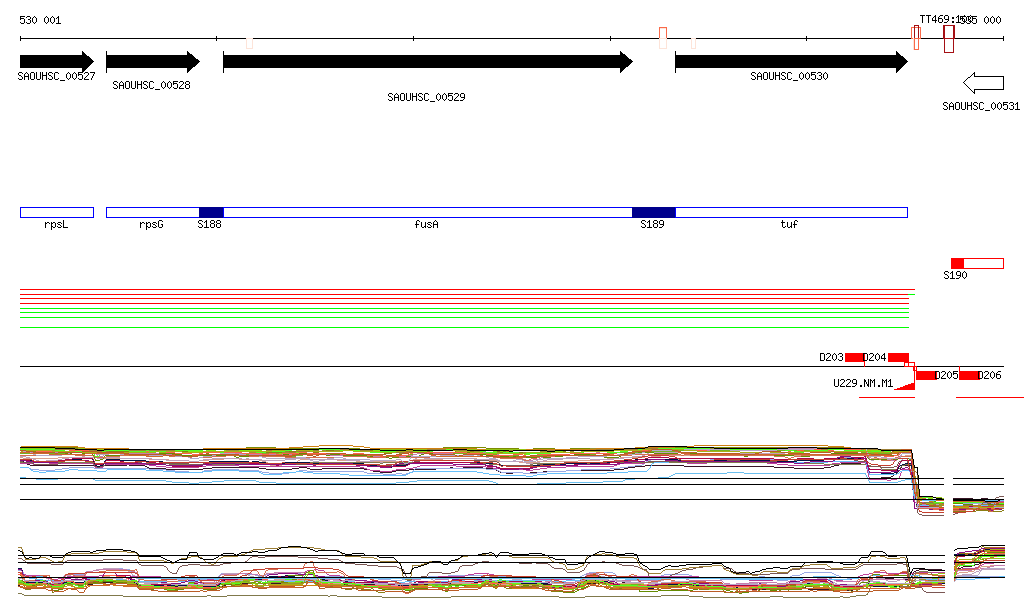Viewport: 1024px width, 611px height.
Task: Click the fusA gene label
Action: (427, 225)
